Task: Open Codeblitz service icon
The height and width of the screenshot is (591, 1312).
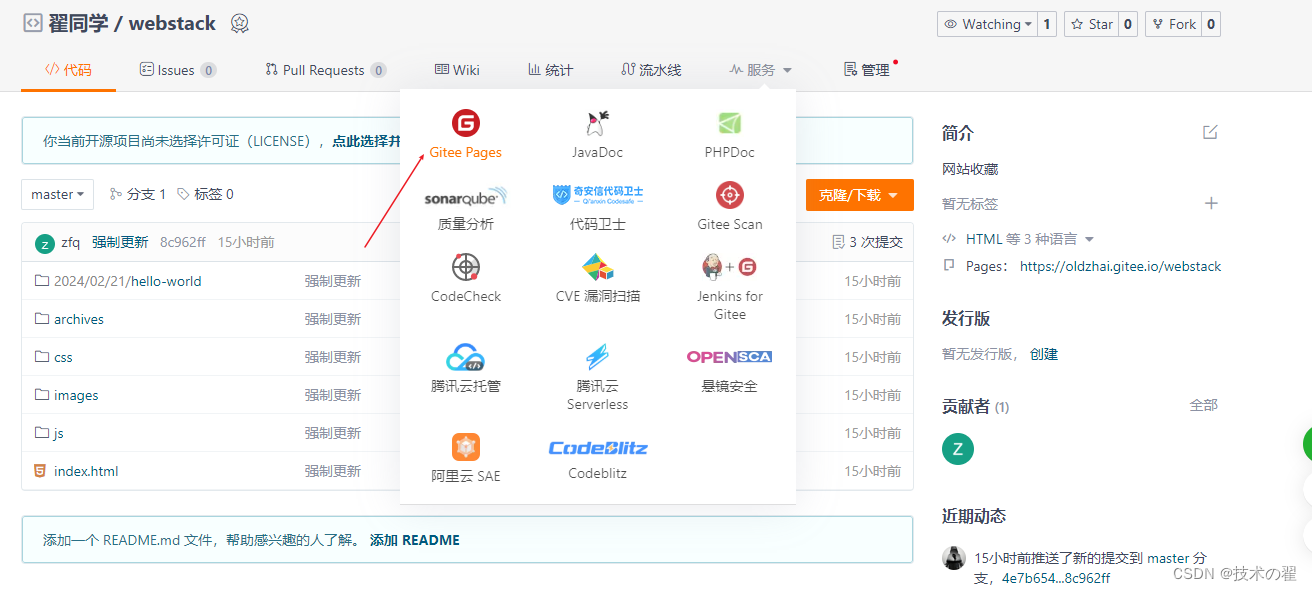Action: [x=598, y=447]
